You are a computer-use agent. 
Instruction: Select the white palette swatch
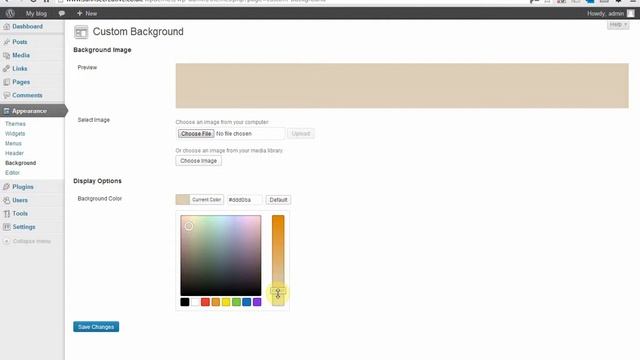coord(195,302)
